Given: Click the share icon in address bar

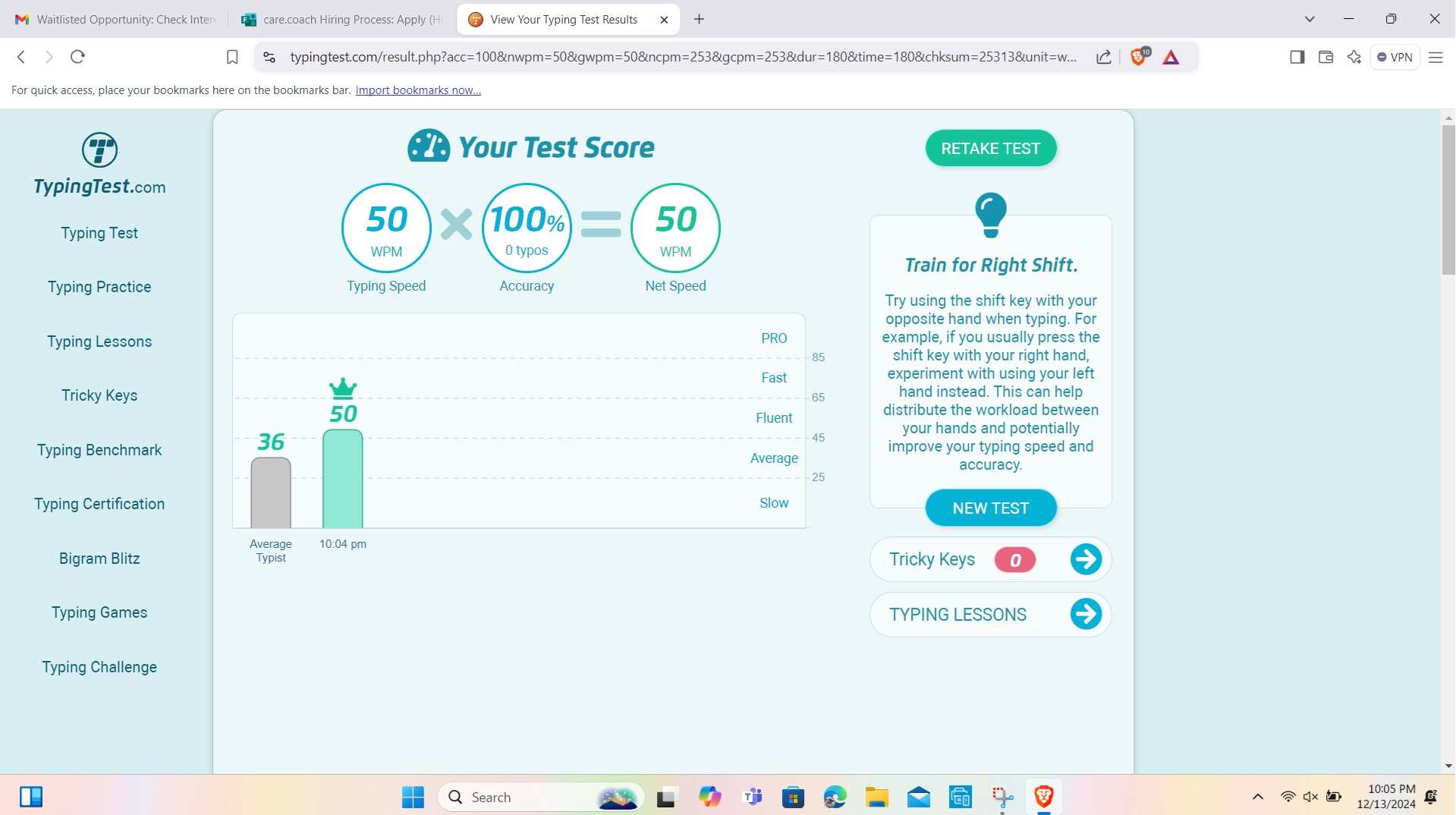Looking at the screenshot, I should point(1104,57).
